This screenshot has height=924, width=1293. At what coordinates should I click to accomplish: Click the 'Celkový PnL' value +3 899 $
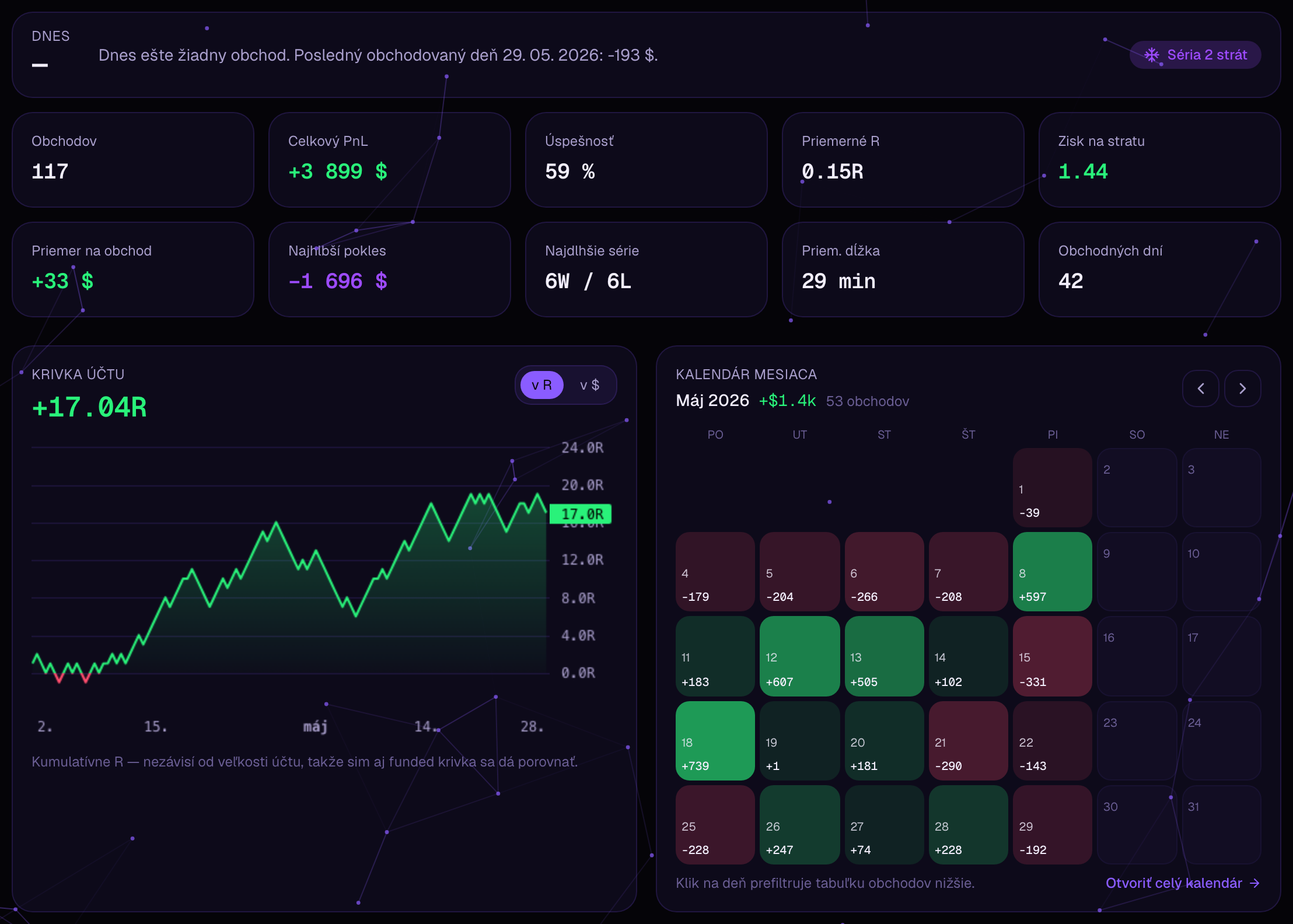coord(338,171)
